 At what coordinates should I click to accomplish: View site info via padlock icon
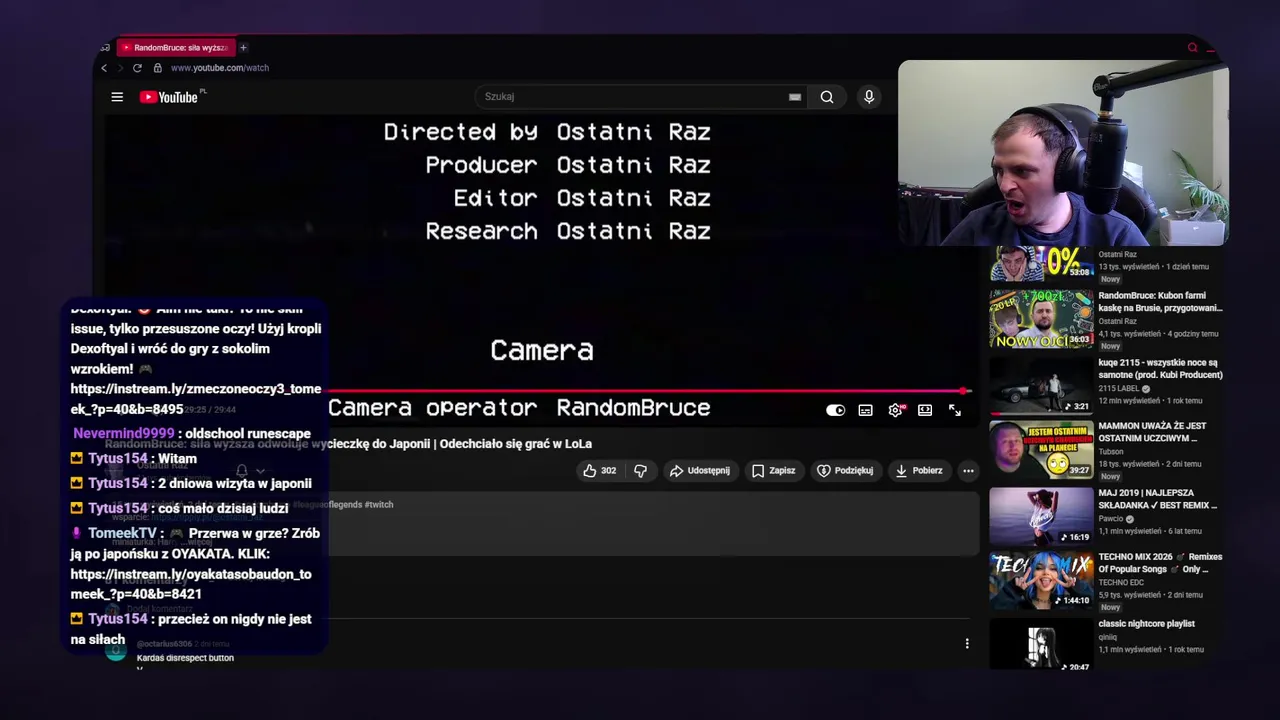pyautogui.click(x=157, y=68)
